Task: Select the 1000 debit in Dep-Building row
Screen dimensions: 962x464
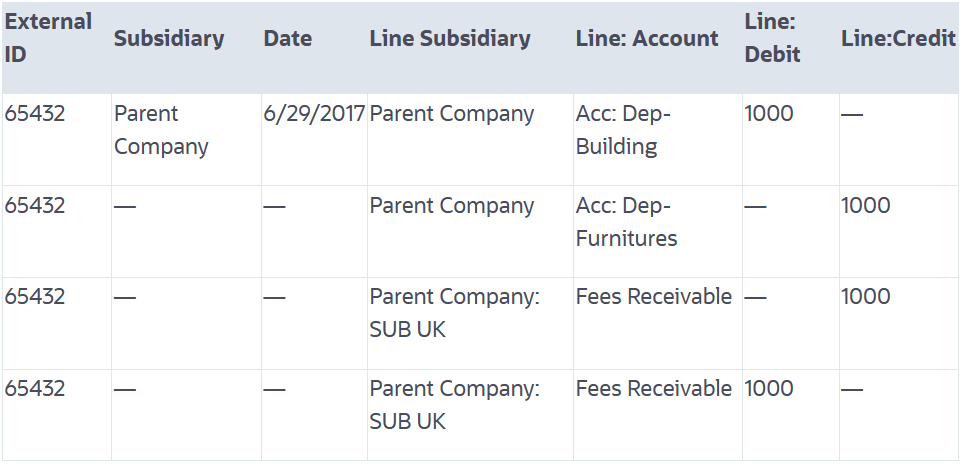Action: [769, 114]
